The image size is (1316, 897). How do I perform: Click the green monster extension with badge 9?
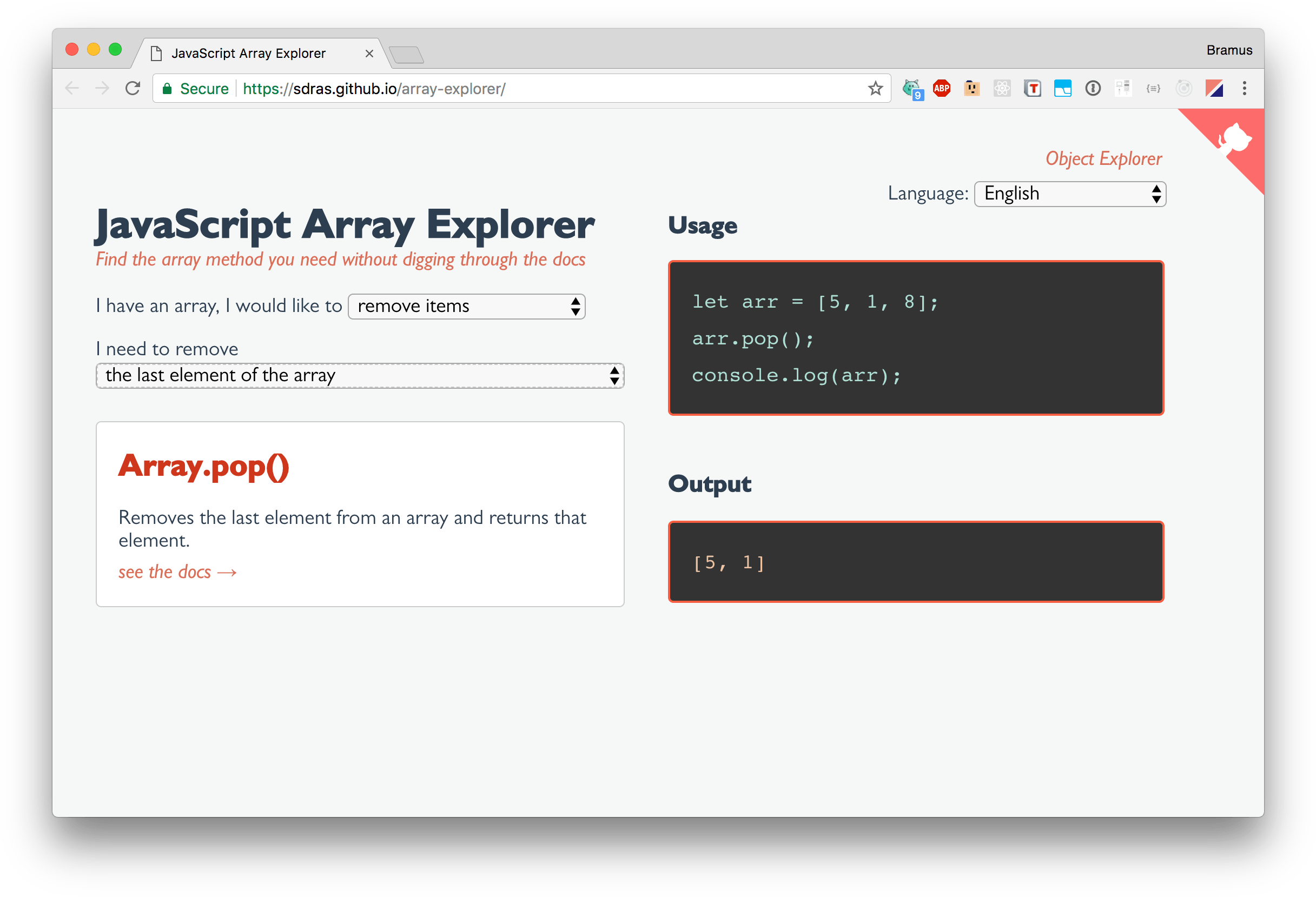point(911,88)
